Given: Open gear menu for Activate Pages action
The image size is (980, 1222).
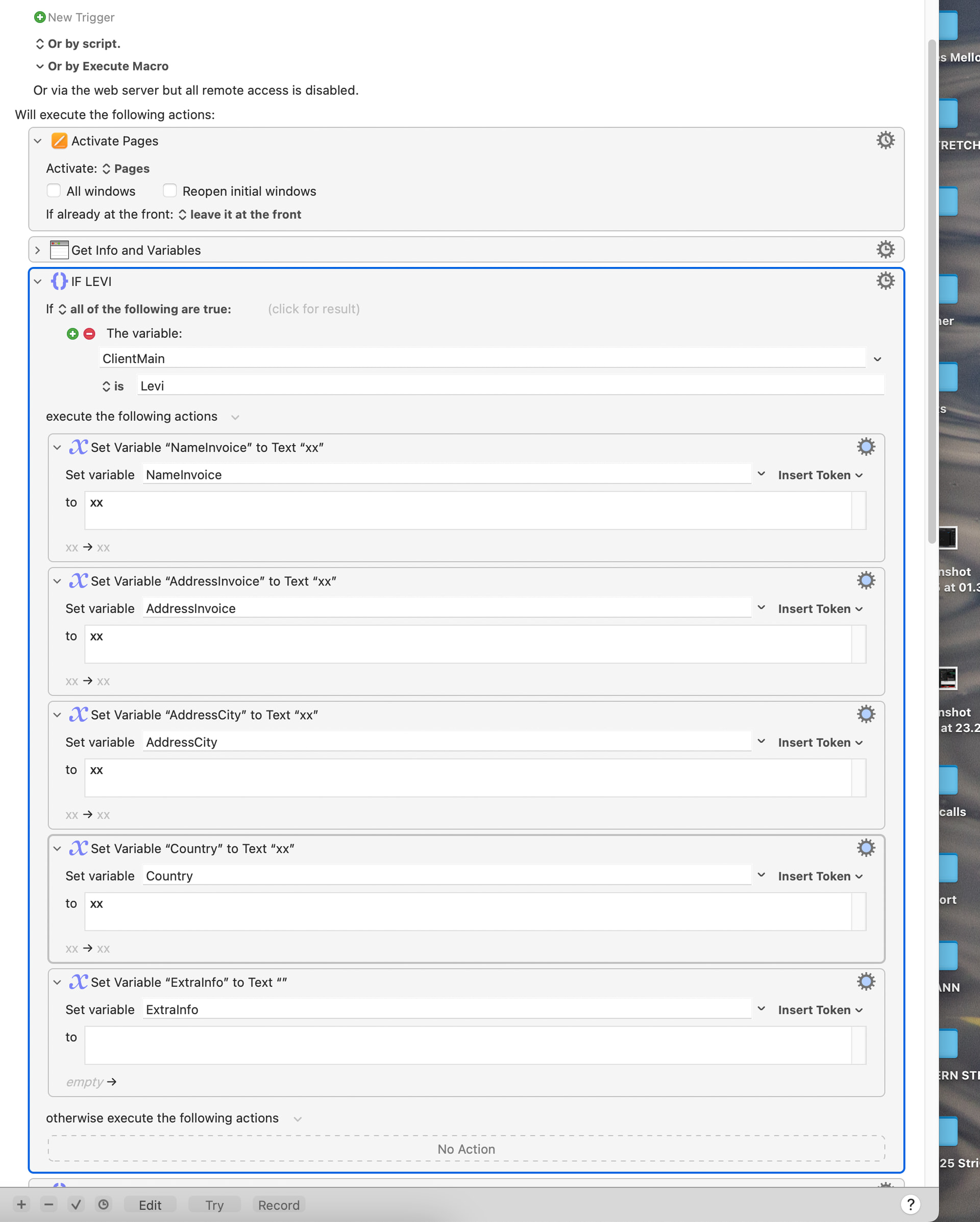Looking at the screenshot, I should 886,140.
